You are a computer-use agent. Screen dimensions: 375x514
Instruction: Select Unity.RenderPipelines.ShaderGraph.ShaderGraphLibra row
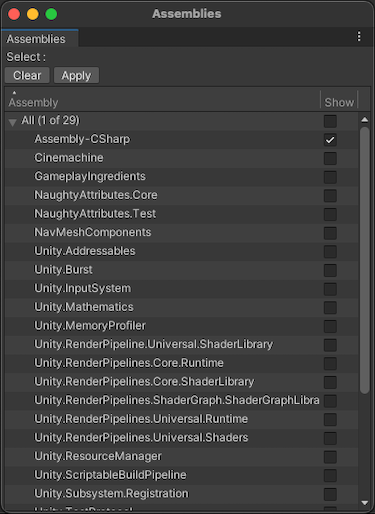pos(182,401)
